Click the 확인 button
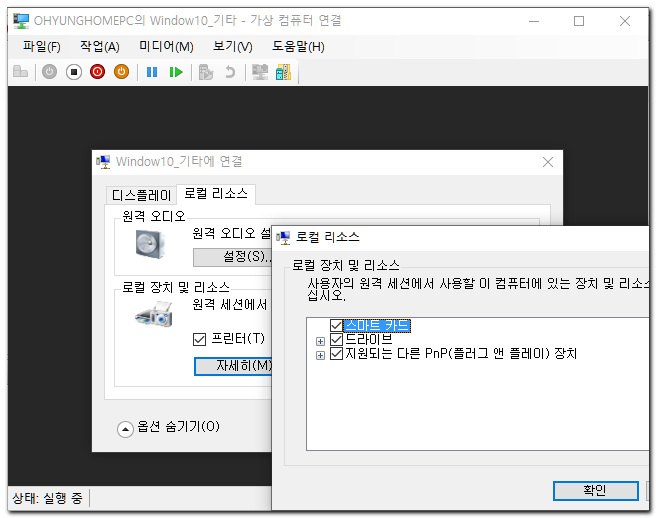The width and height of the screenshot is (656, 518). (x=594, y=490)
